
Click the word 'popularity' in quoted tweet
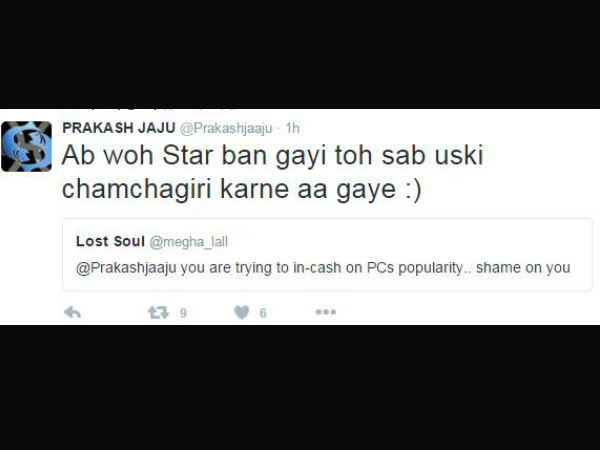[x=430, y=268]
